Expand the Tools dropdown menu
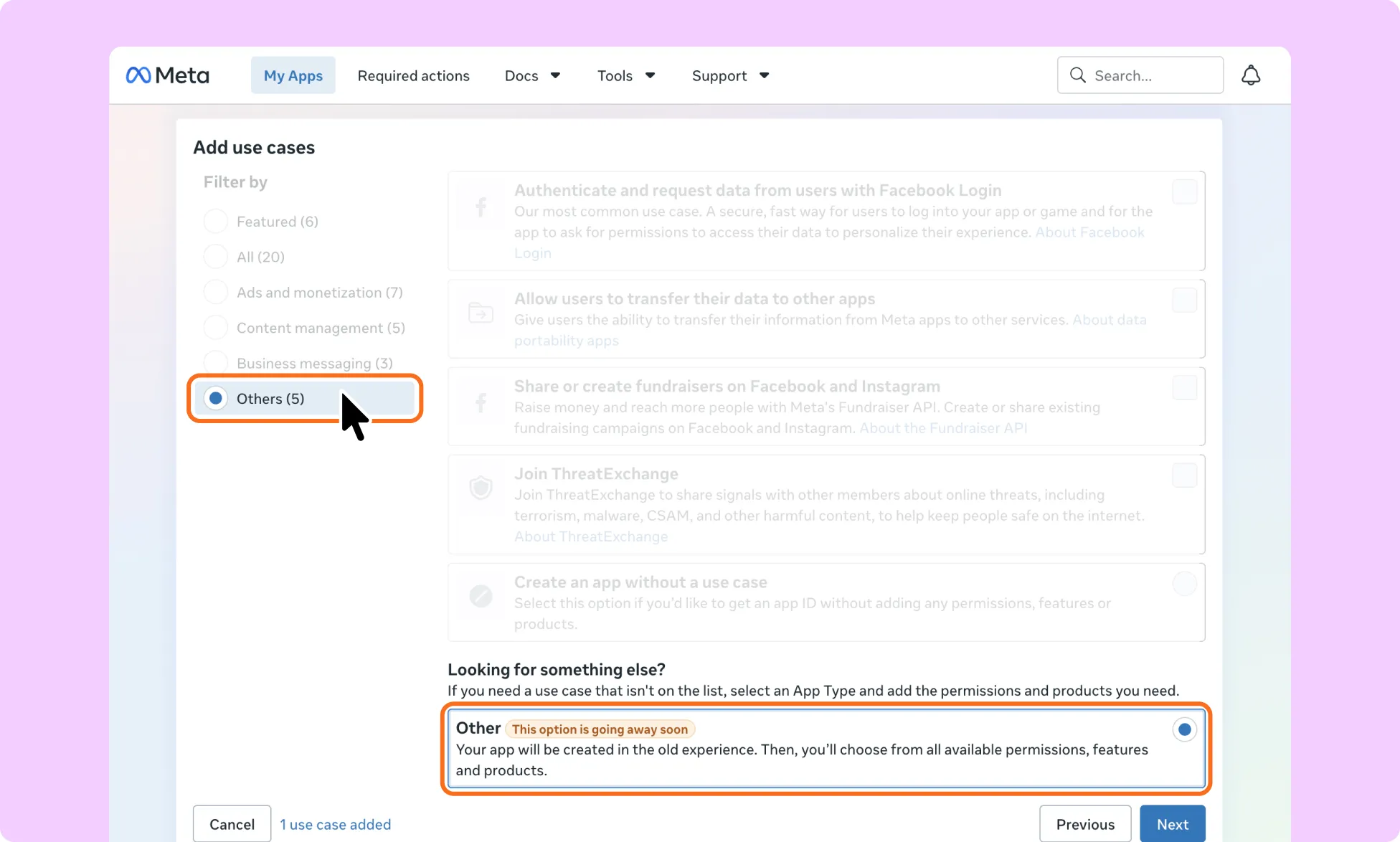1400x842 pixels. pyautogui.click(x=626, y=75)
